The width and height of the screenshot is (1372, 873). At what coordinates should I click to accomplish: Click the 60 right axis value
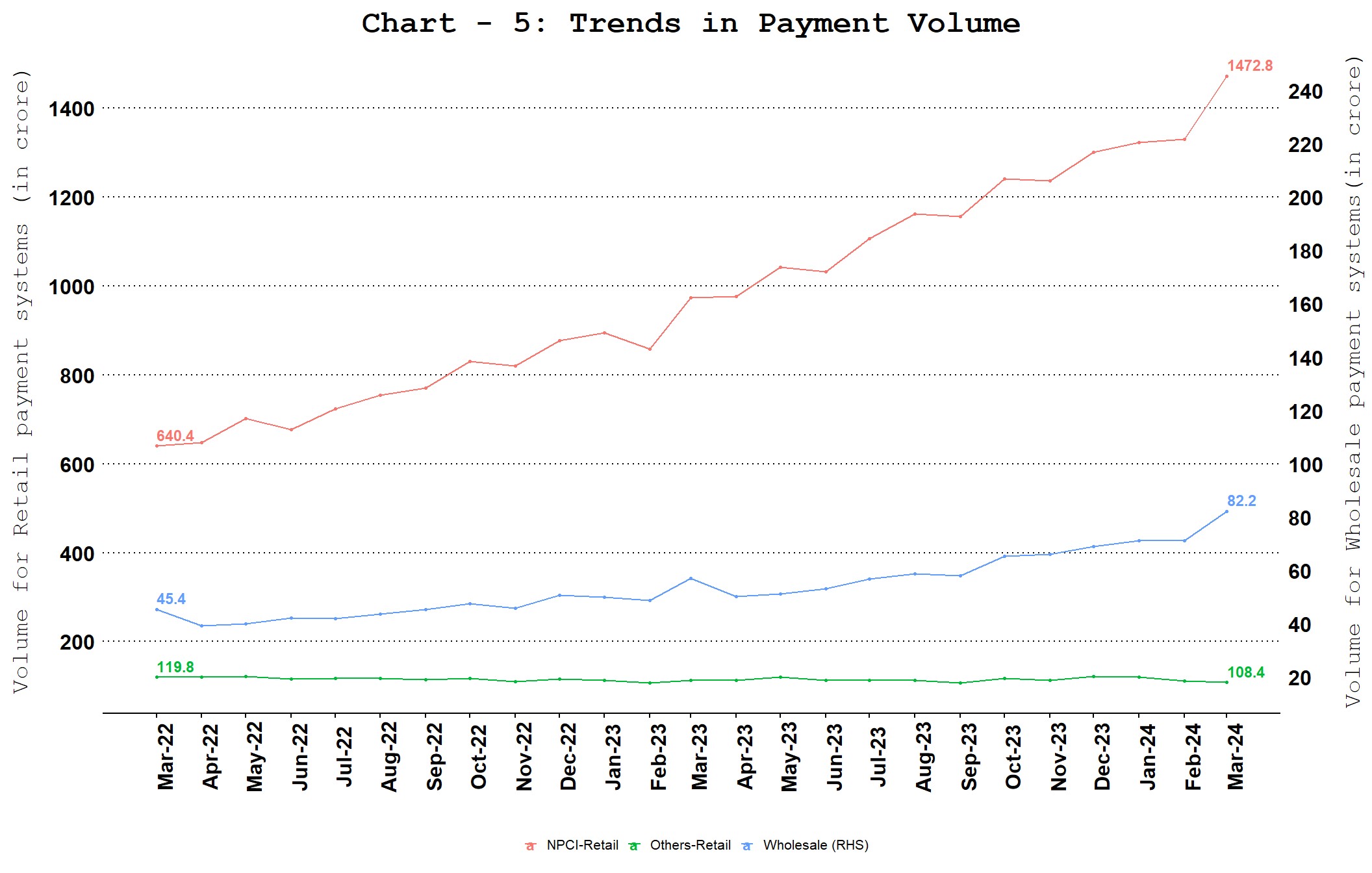1300,572
